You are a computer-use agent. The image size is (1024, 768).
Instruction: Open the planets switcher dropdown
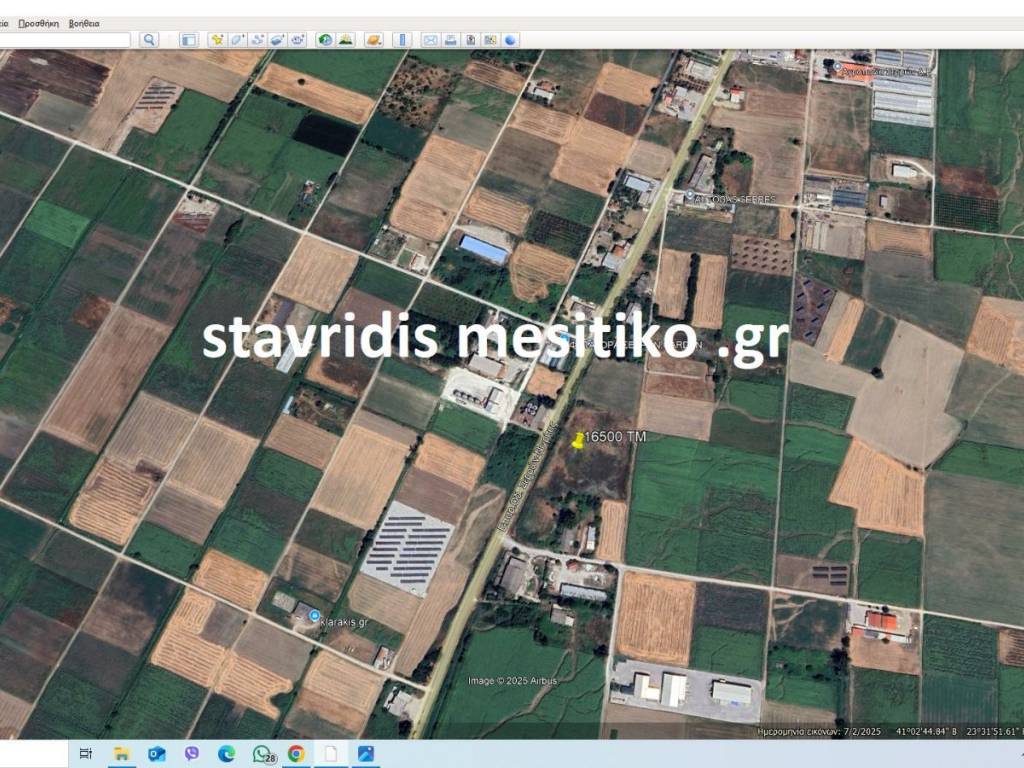tap(373, 40)
